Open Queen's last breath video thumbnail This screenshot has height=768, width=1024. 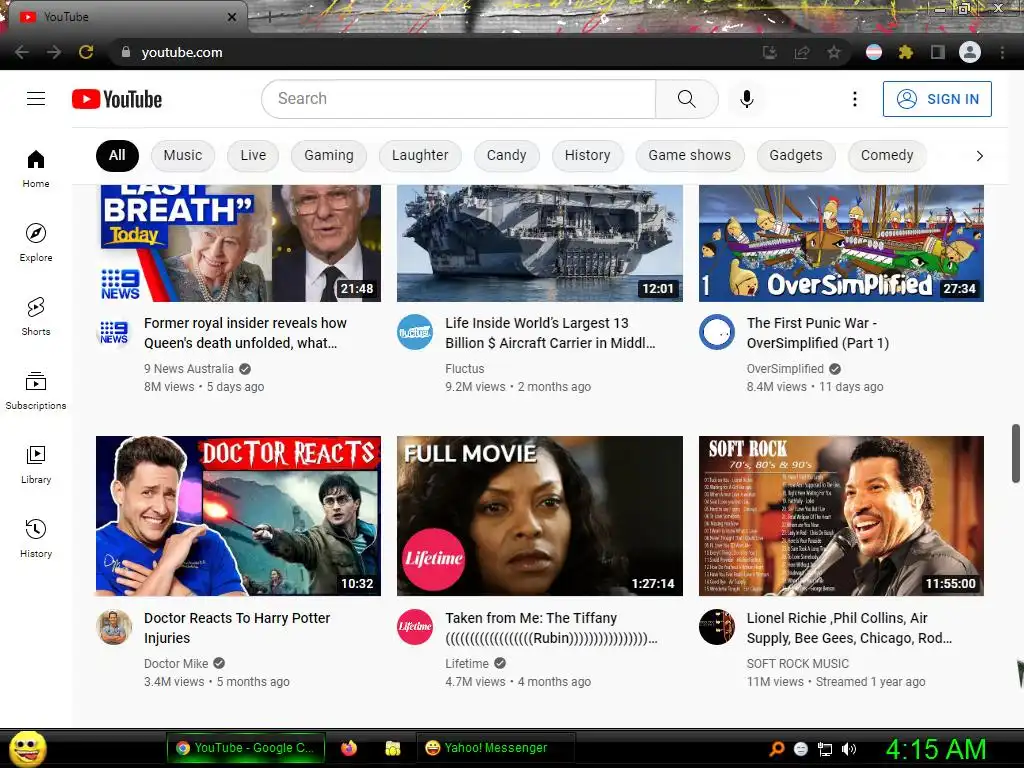(238, 243)
